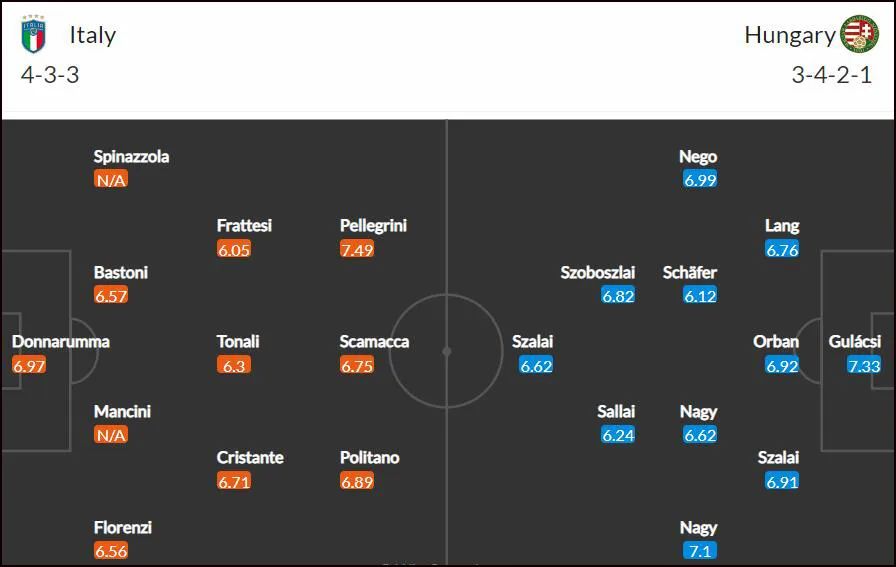This screenshot has width=896, height=567.
Task: Click Italy's 4-3-3 formation label
Action: pyautogui.click(x=50, y=75)
